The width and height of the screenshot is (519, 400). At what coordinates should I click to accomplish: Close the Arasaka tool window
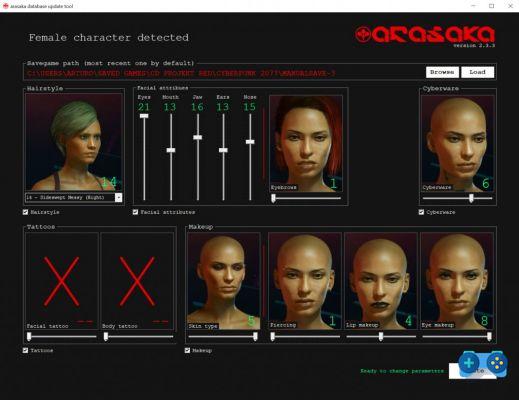tap(510, 6)
